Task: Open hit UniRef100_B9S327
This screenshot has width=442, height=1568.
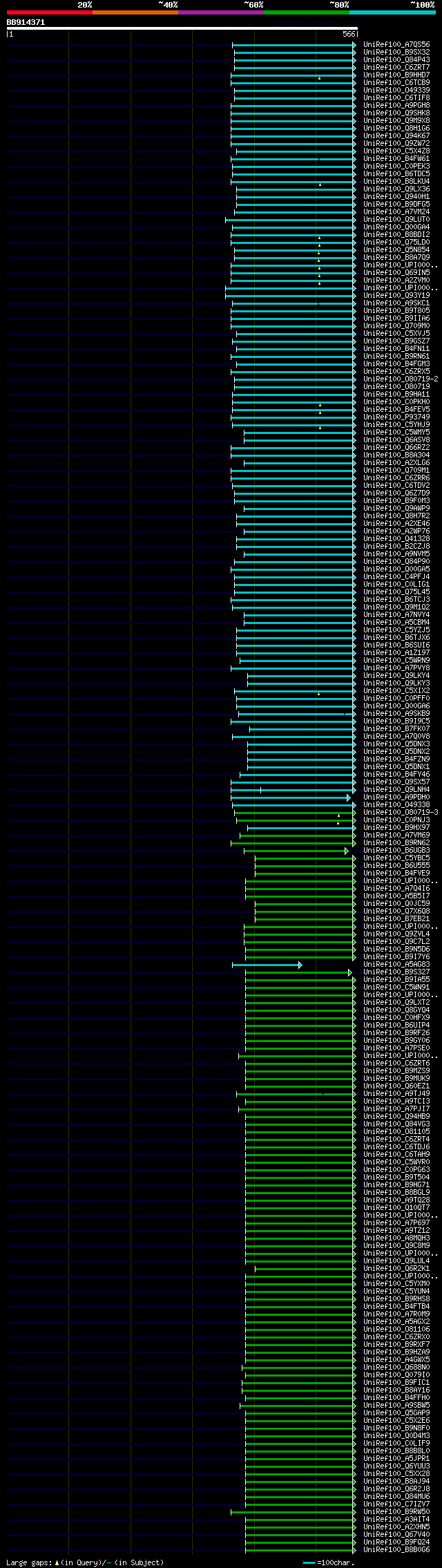Action: [x=396, y=972]
